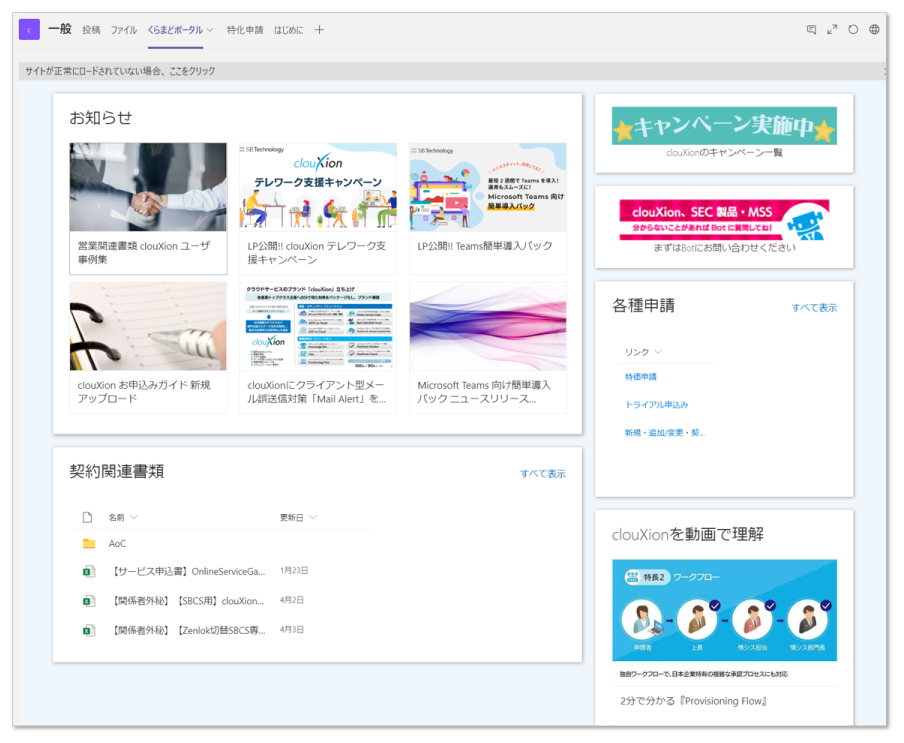904x743 pixels.
Task: Click the plus icon to add a tab
Action: coord(320,30)
